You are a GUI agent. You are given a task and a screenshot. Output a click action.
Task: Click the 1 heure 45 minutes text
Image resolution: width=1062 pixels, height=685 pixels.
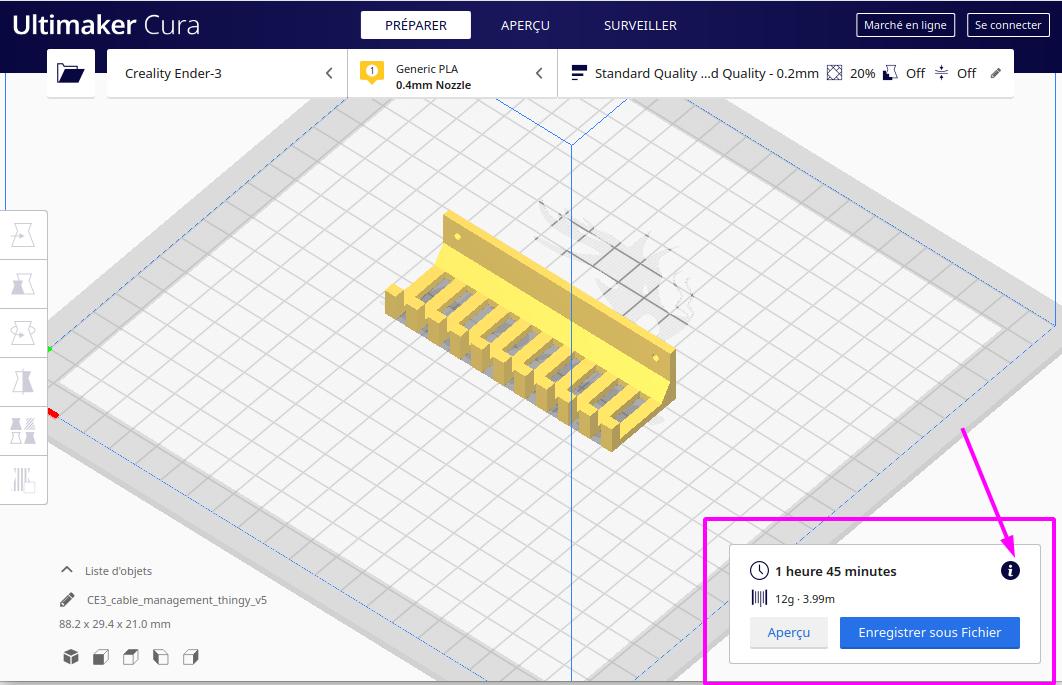tap(836, 571)
